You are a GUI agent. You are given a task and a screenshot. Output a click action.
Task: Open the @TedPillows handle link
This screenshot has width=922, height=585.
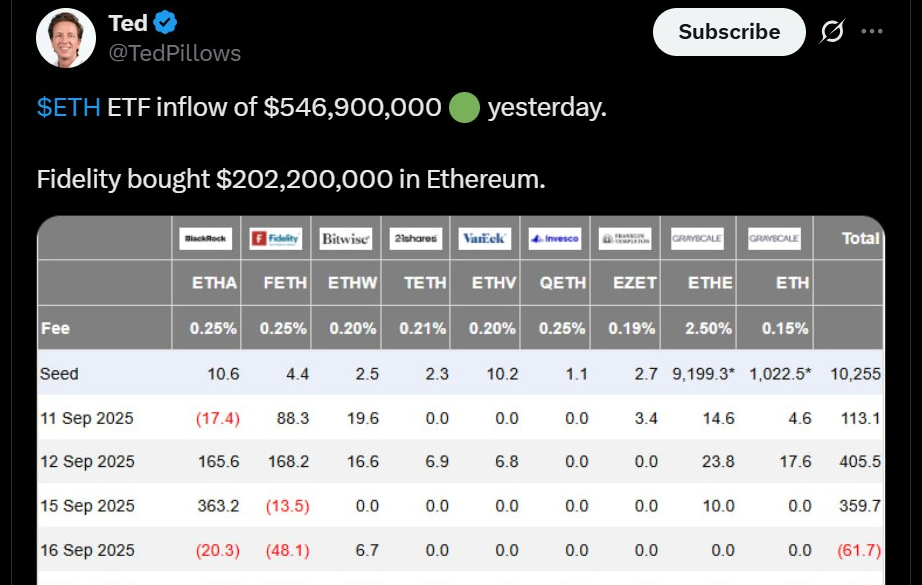pos(174,53)
